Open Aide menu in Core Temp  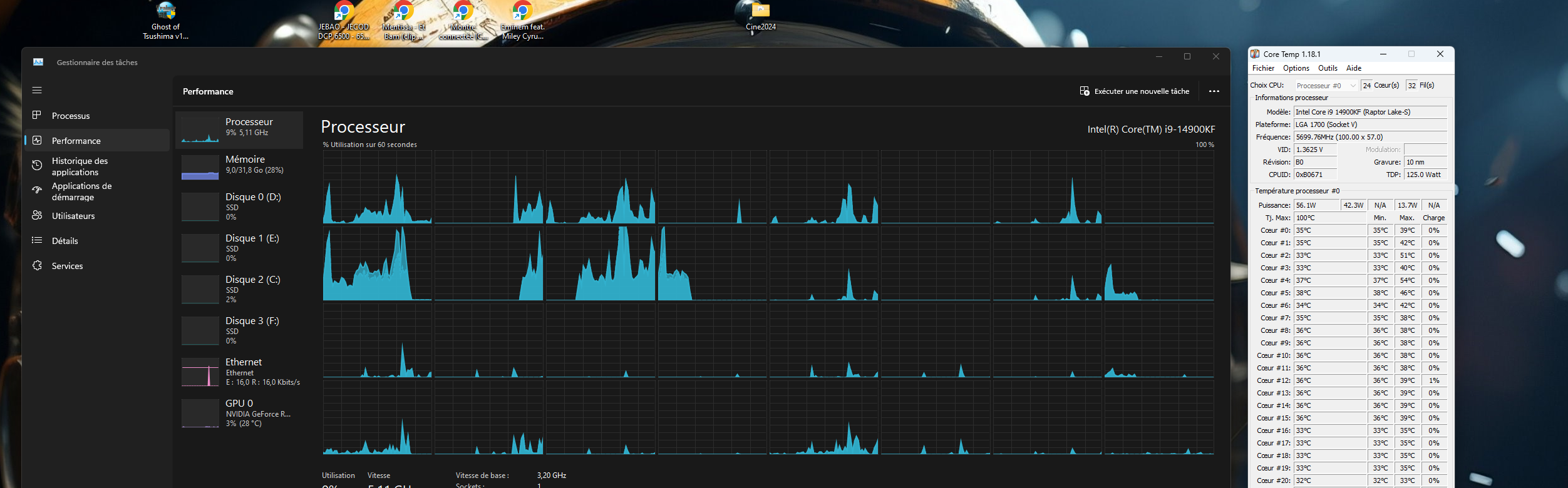click(x=1354, y=68)
